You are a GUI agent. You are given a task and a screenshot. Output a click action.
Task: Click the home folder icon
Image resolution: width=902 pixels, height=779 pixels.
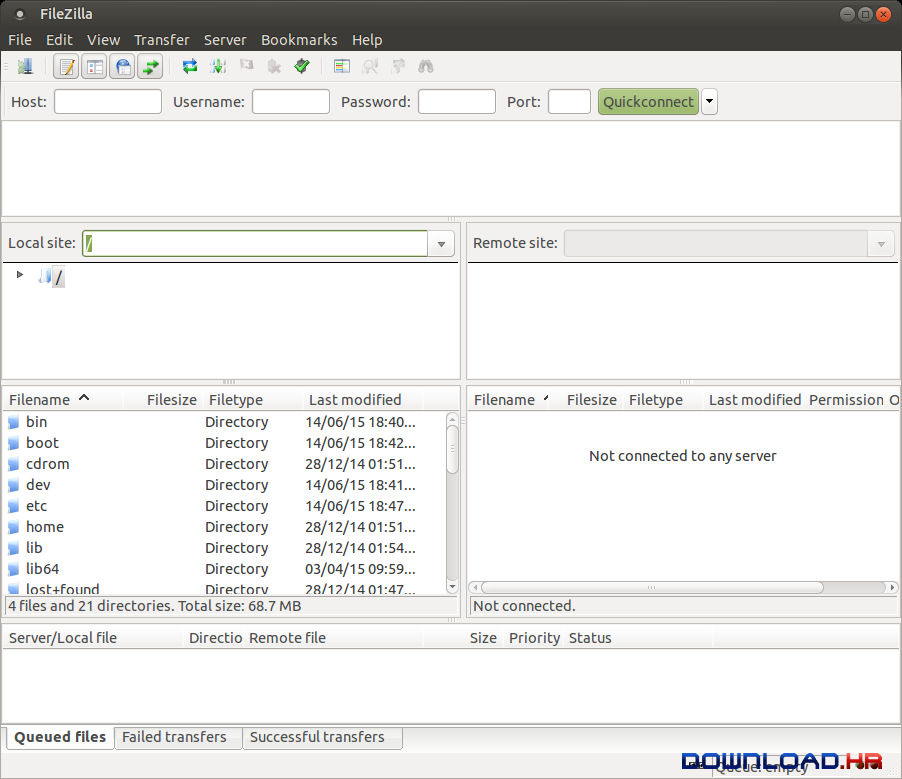(x=14, y=528)
